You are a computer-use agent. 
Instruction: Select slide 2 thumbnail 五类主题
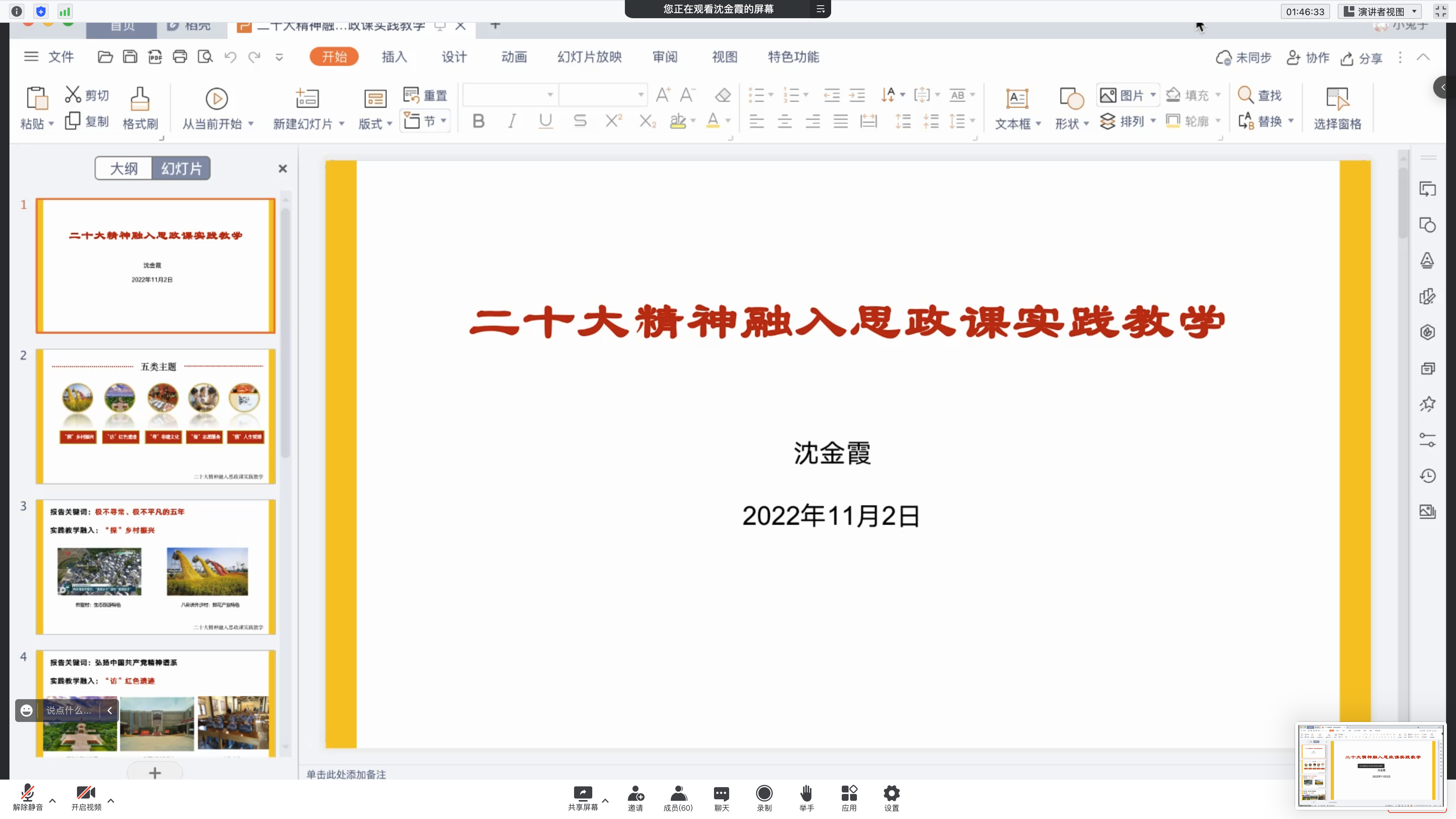click(155, 416)
